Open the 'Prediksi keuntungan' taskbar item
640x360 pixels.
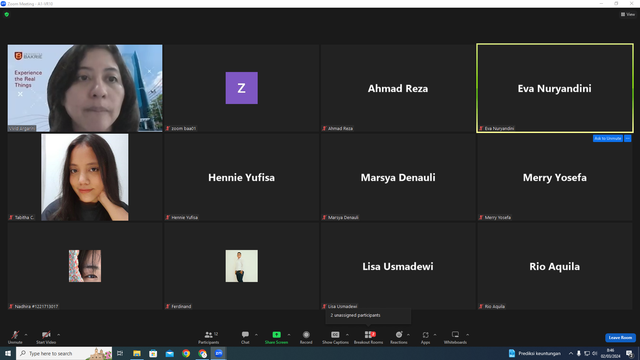[535, 353]
